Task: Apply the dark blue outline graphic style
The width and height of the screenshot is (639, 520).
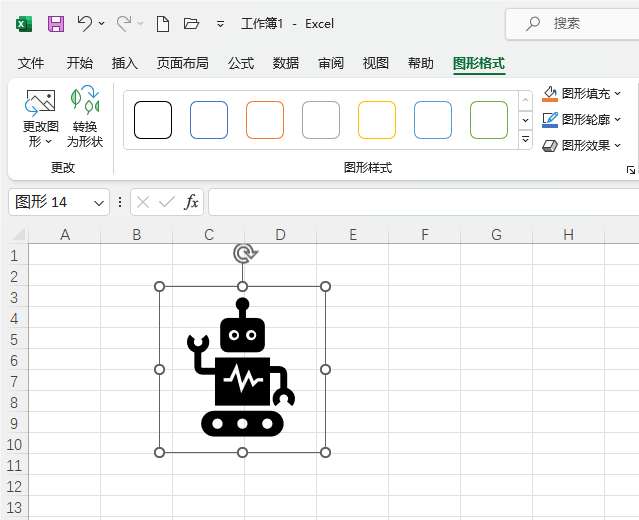Action: [x=209, y=120]
